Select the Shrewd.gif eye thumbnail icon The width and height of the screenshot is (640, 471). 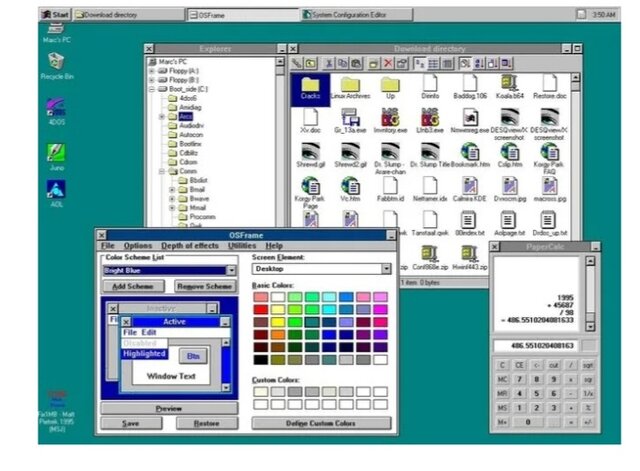pos(310,155)
